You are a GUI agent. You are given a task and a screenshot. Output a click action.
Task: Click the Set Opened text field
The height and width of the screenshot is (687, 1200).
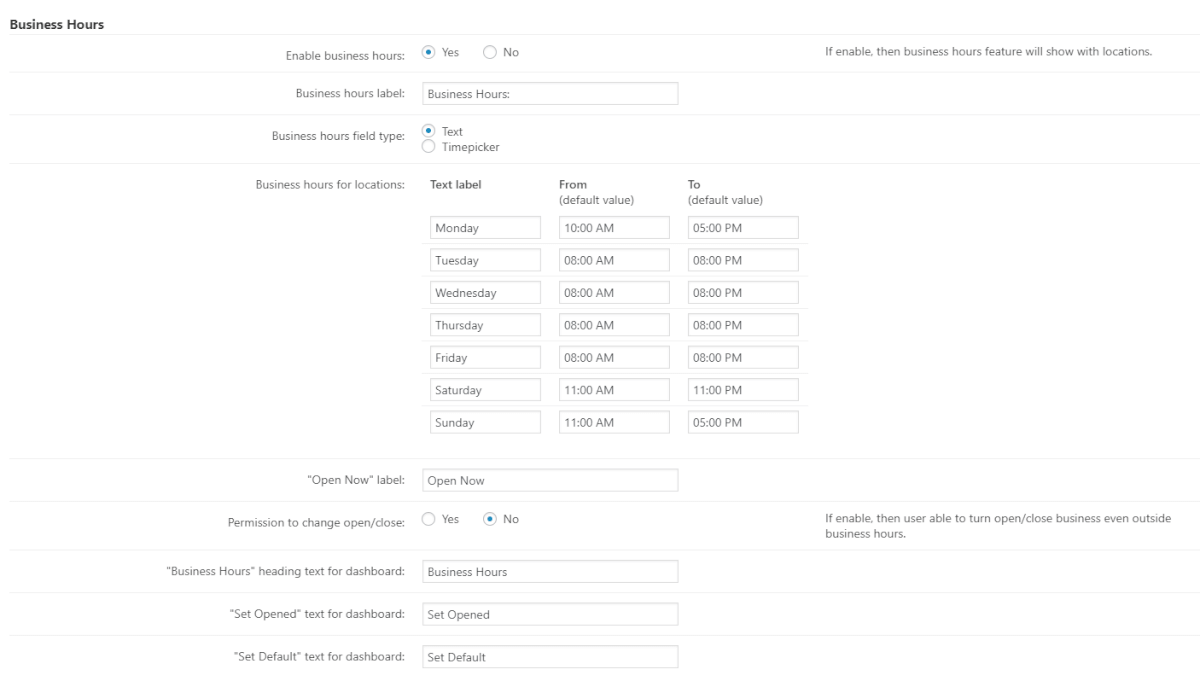point(550,614)
